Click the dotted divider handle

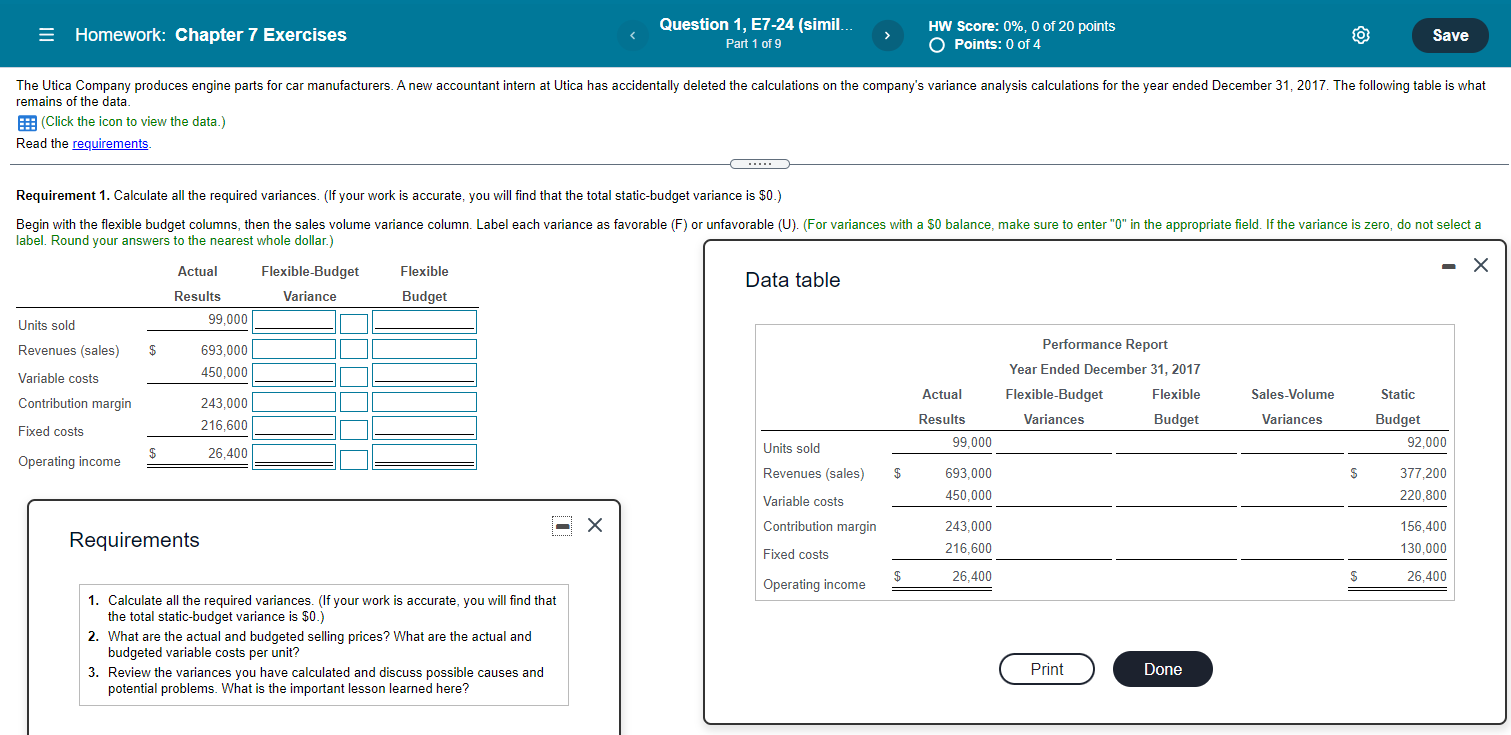click(x=759, y=164)
